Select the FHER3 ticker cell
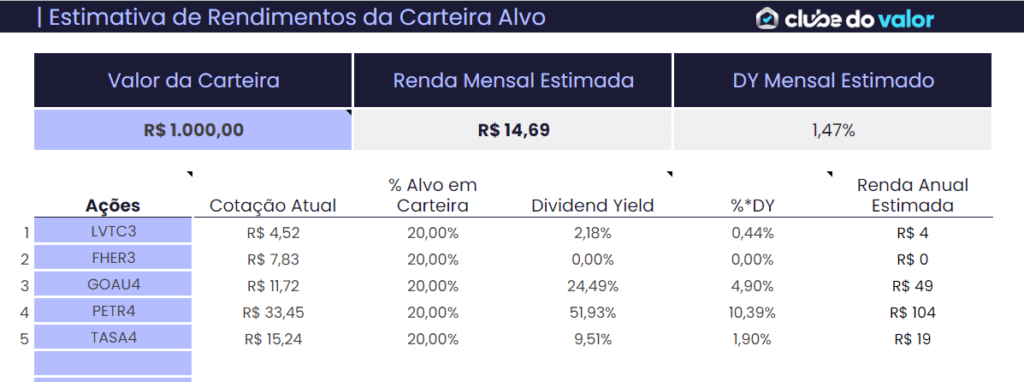This screenshot has width=1024, height=382. [113, 258]
